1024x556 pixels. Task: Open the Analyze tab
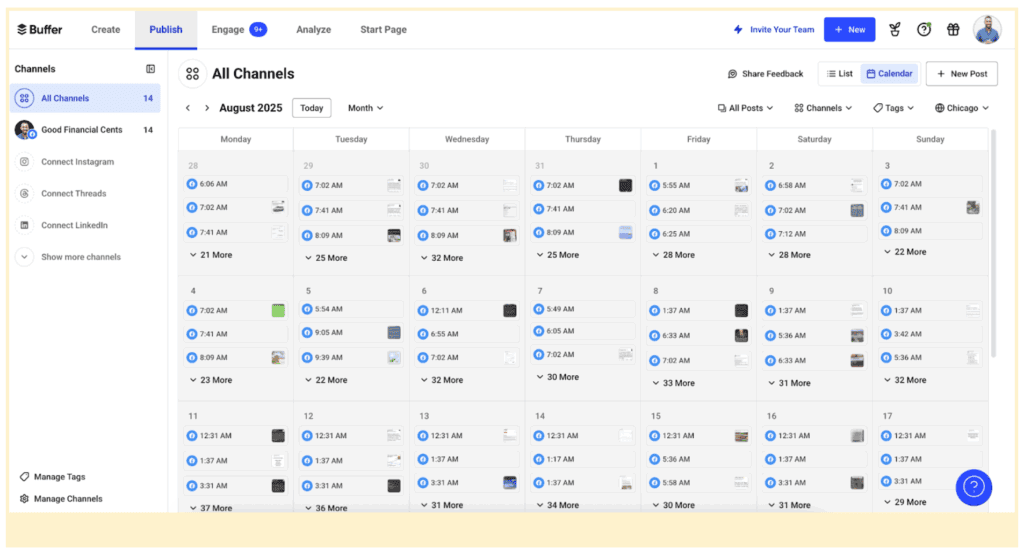click(x=313, y=30)
